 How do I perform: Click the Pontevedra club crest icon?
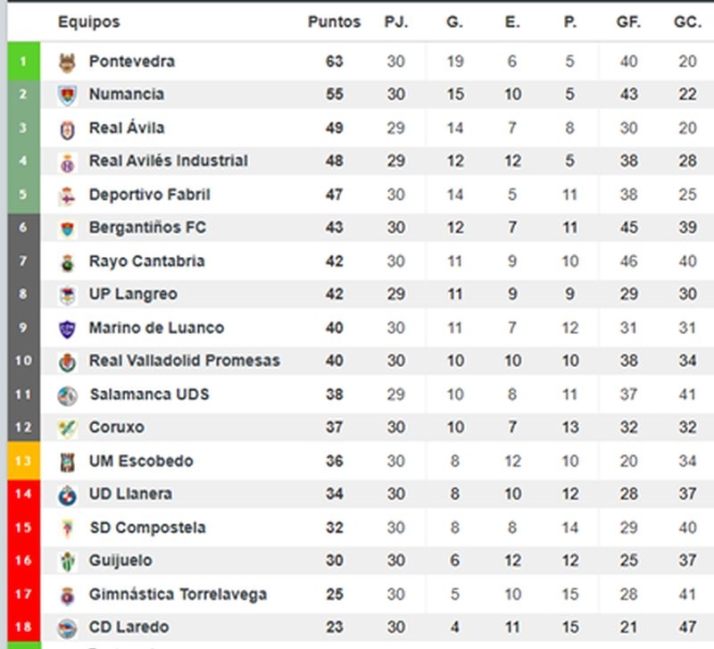[x=67, y=62]
